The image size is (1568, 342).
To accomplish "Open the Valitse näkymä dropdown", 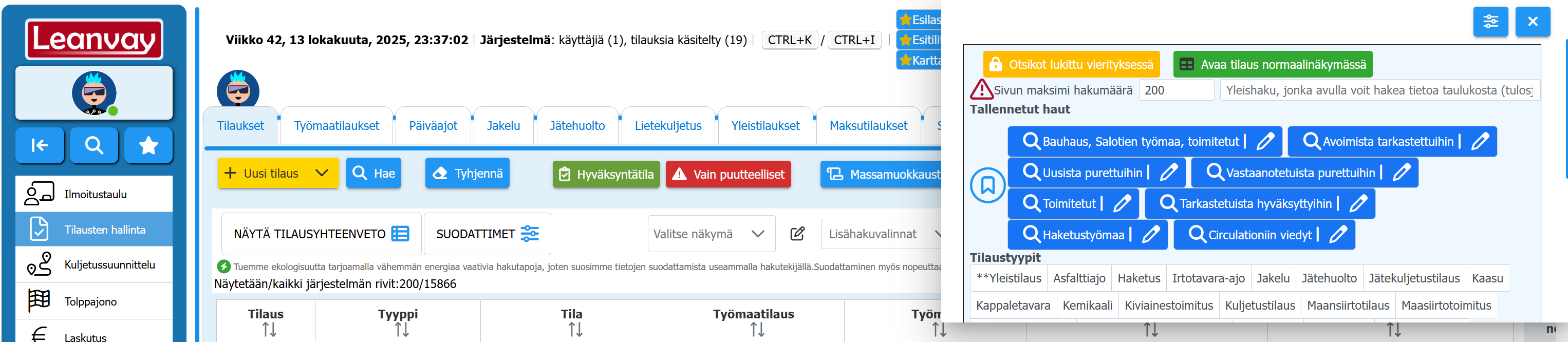I will coord(711,234).
